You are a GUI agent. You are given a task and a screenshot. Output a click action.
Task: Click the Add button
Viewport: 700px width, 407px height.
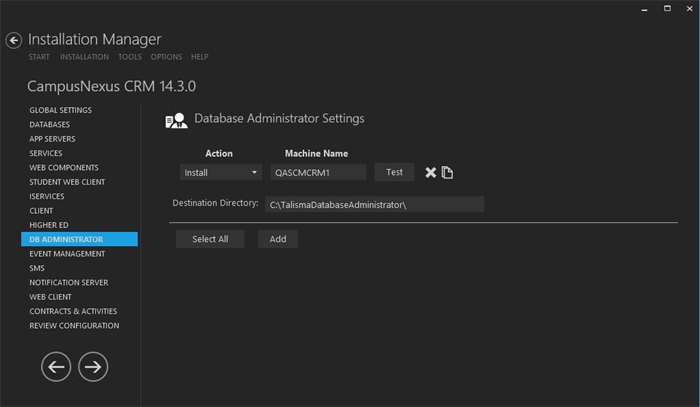click(x=278, y=239)
